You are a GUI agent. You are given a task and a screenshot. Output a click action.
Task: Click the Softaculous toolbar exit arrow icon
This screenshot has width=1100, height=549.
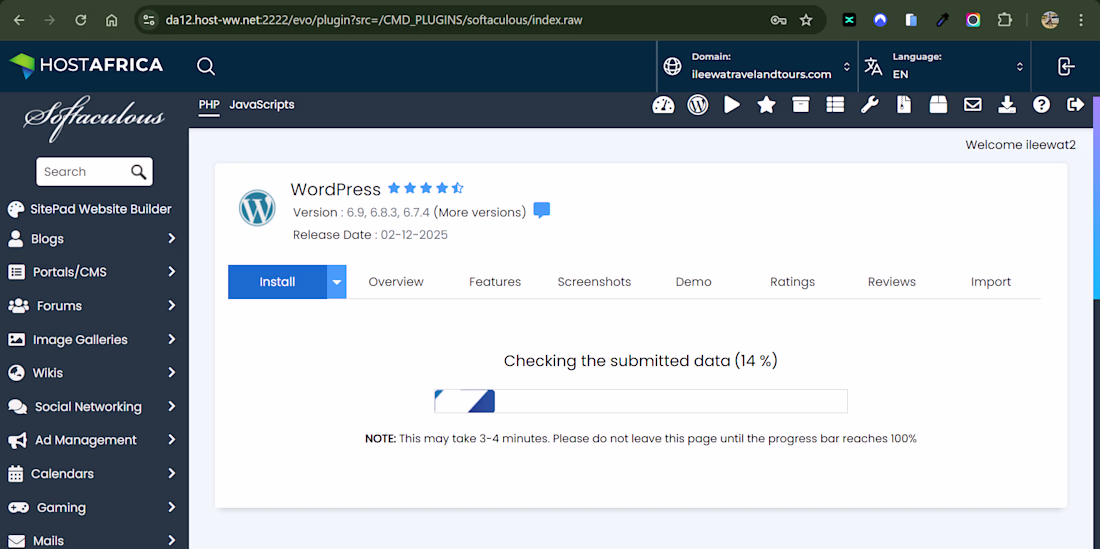point(1075,105)
